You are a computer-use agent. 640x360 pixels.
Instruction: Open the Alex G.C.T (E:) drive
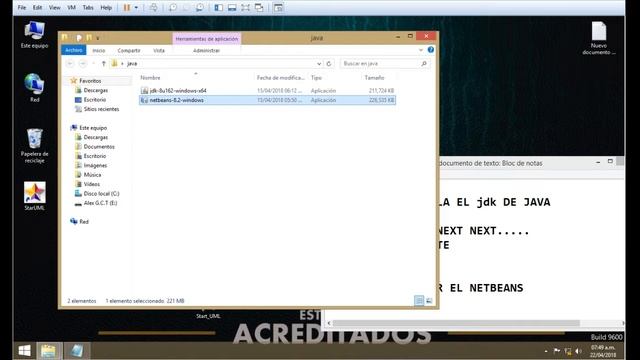[100, 203]
